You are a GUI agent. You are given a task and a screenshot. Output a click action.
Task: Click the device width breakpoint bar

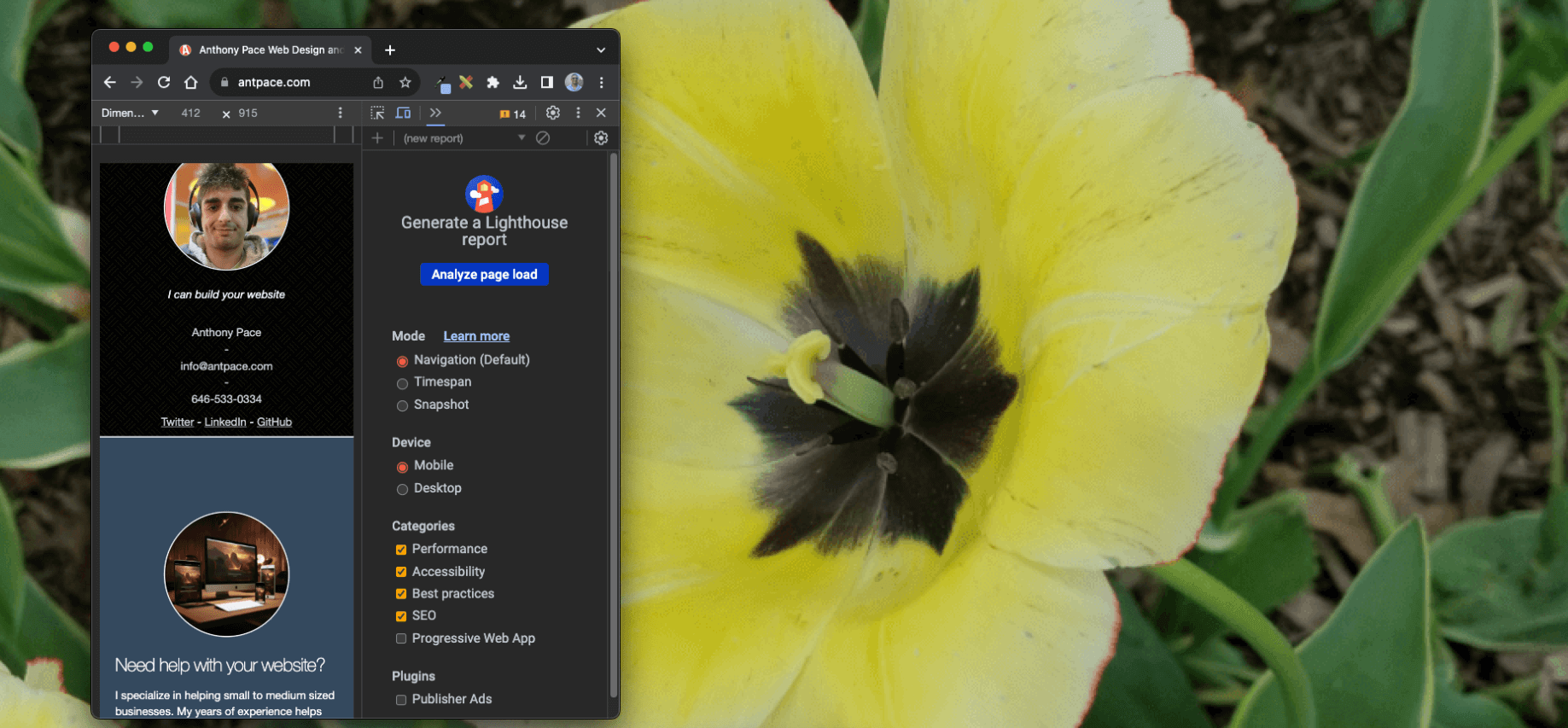pos(226,135)
